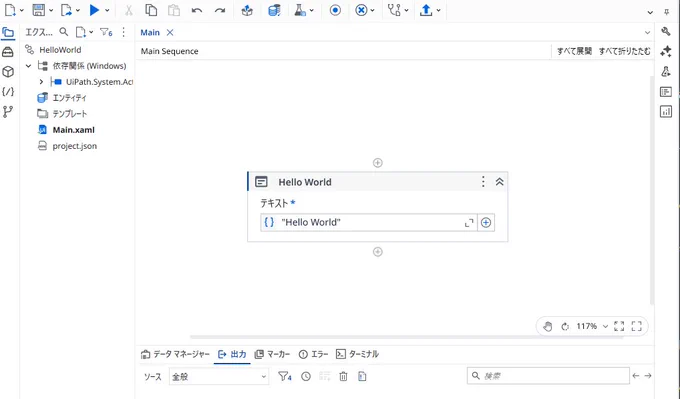Screen dimensions: 680x399
Task: Open the ターミナル terminal tab
Action: pyautogui.click(x=357, y=354)
